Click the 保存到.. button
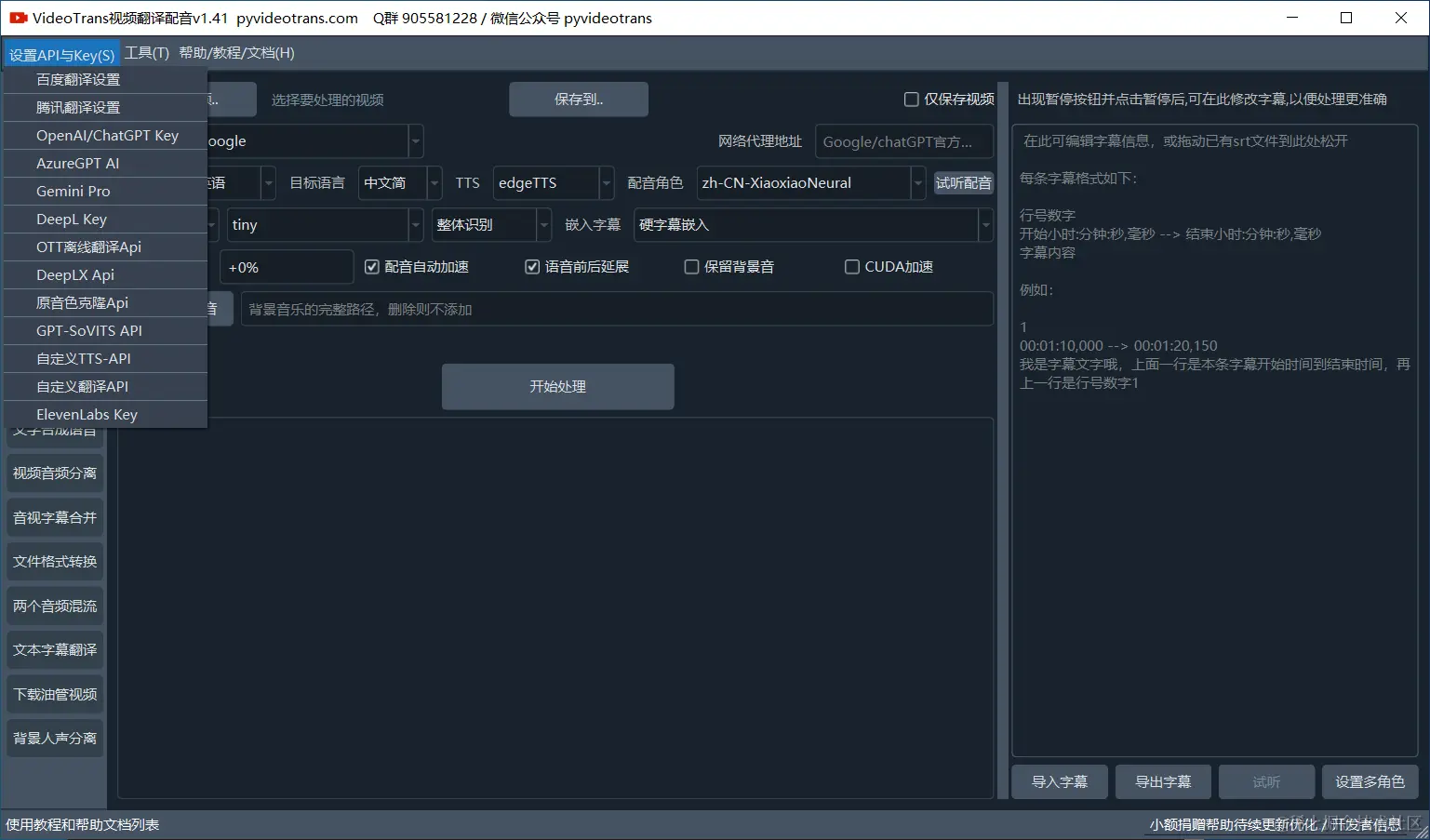Viewport: 1430px width, 840px height. tap(579, 100)
